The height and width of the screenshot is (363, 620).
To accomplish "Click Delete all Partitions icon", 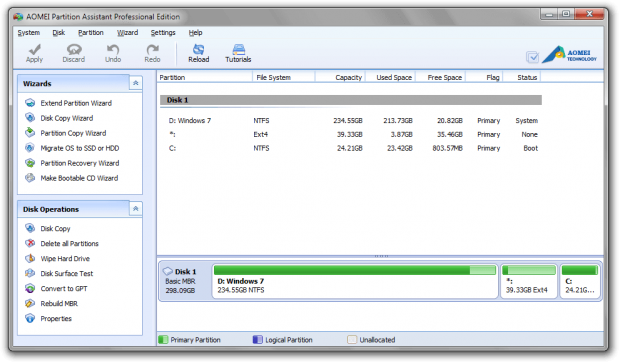I will click(x=30, y=243).
